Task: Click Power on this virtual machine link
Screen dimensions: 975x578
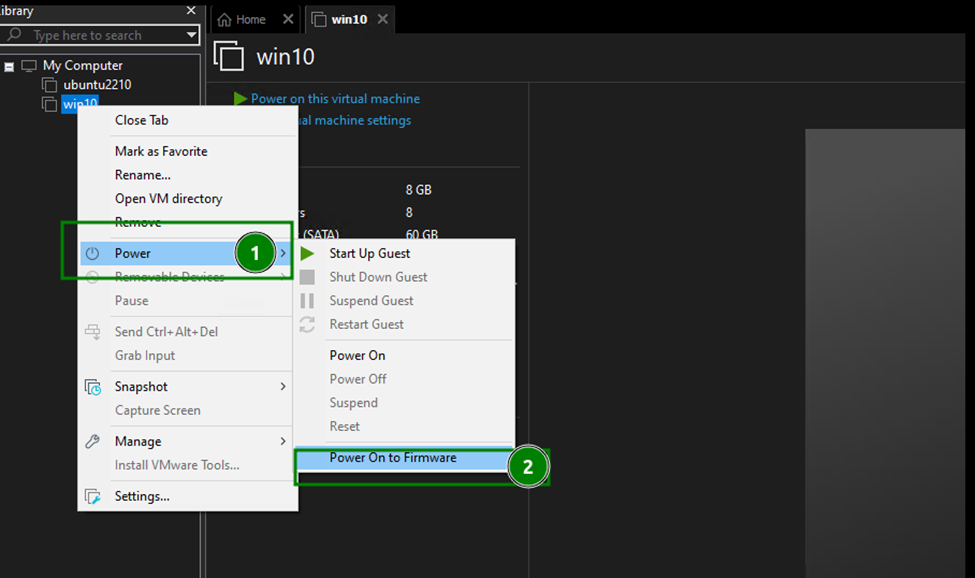Action: tap(336, 98)
